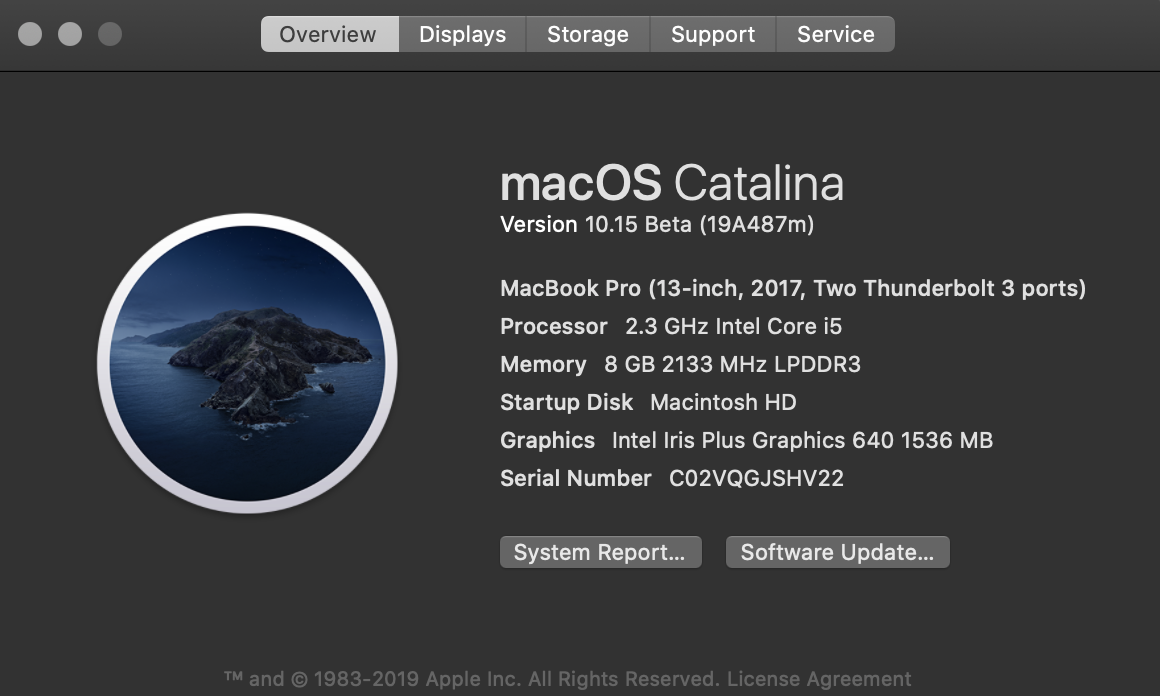Click the MacBook Pro model line
This screenshot has height=696, width=1160.
[x=792, y=288]
